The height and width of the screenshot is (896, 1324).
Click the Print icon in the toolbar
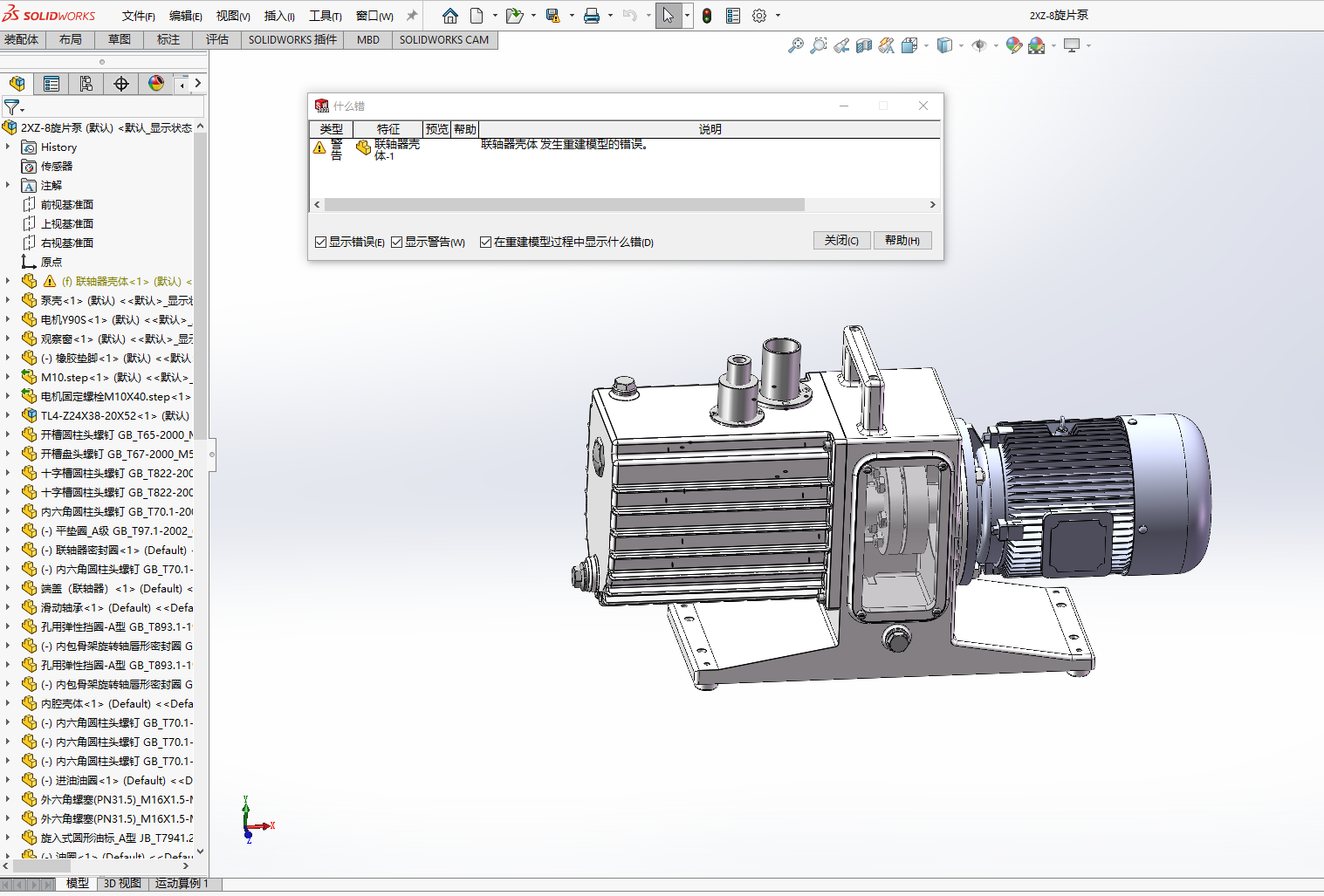[x=592, y=16]
